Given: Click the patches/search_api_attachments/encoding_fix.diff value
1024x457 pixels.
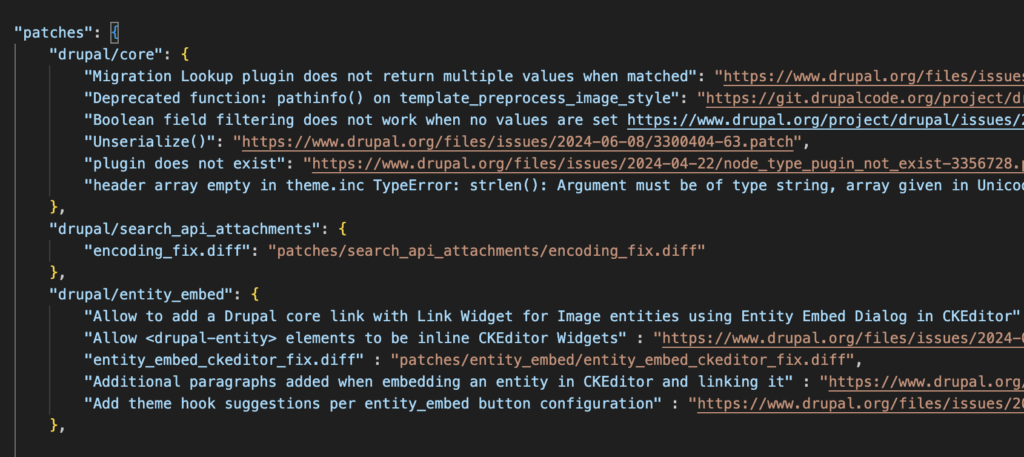Looking at the screenshot, I should pyautogui.click(x=487, y=251).
